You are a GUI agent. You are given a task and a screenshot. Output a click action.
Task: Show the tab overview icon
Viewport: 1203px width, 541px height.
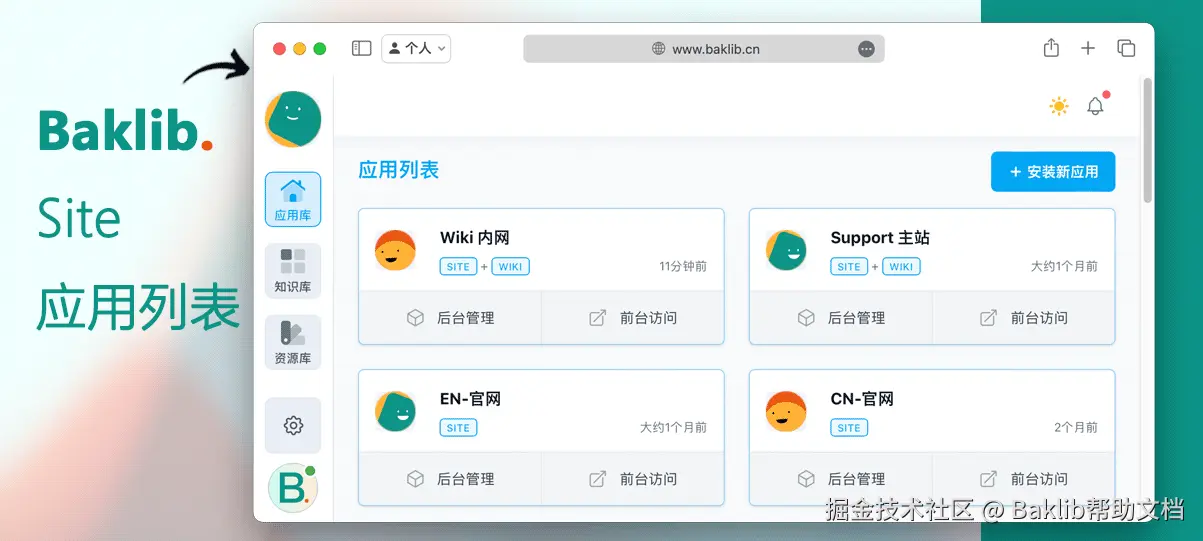pos(1126,48)
